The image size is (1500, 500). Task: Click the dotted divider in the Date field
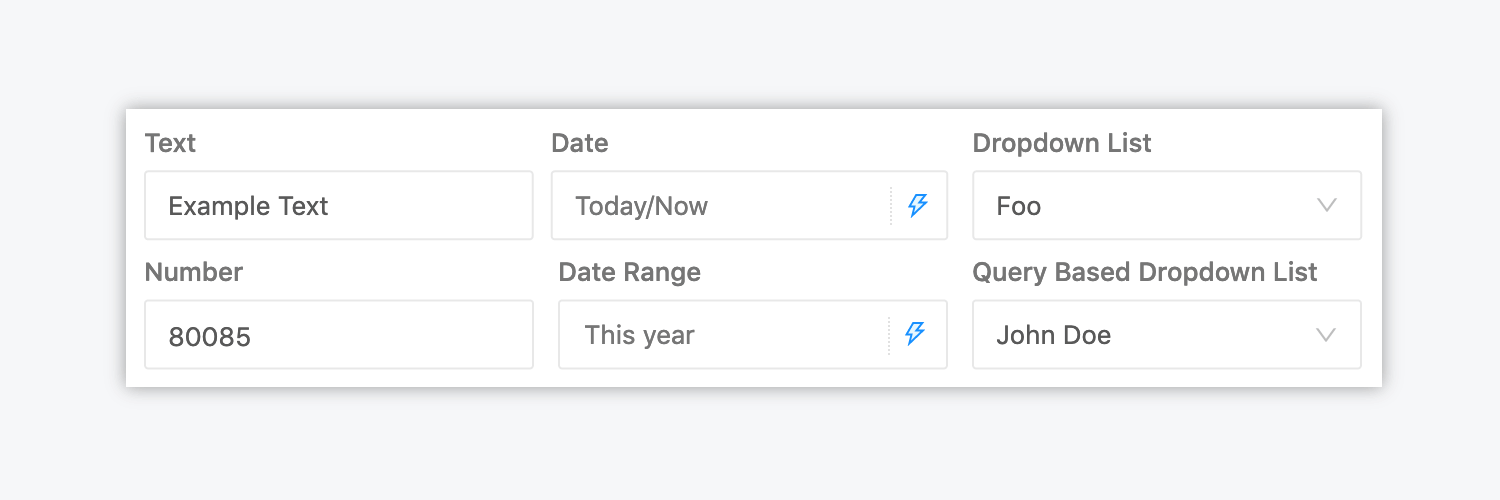(891, 206)
